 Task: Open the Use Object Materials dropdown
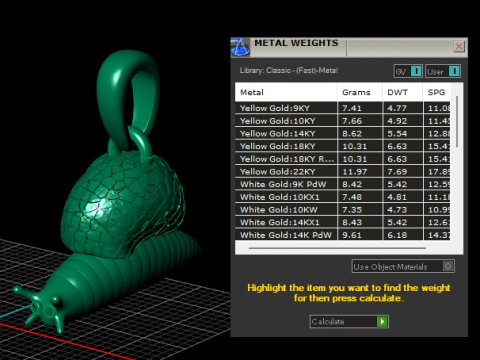pos(403,267)
